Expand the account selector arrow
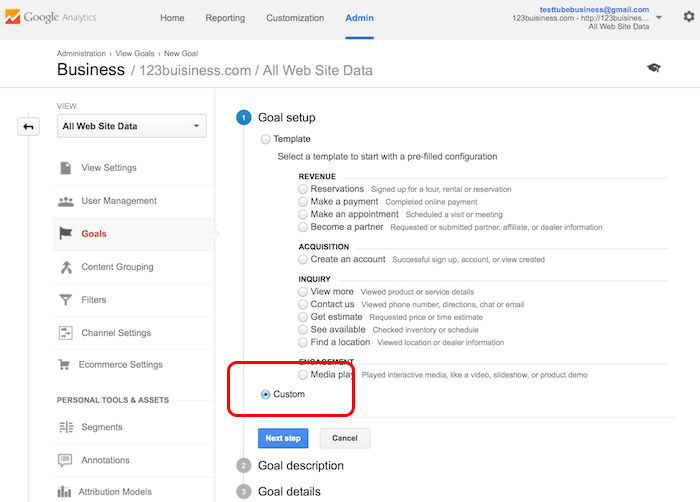The image size is (700, 502). 659,18
